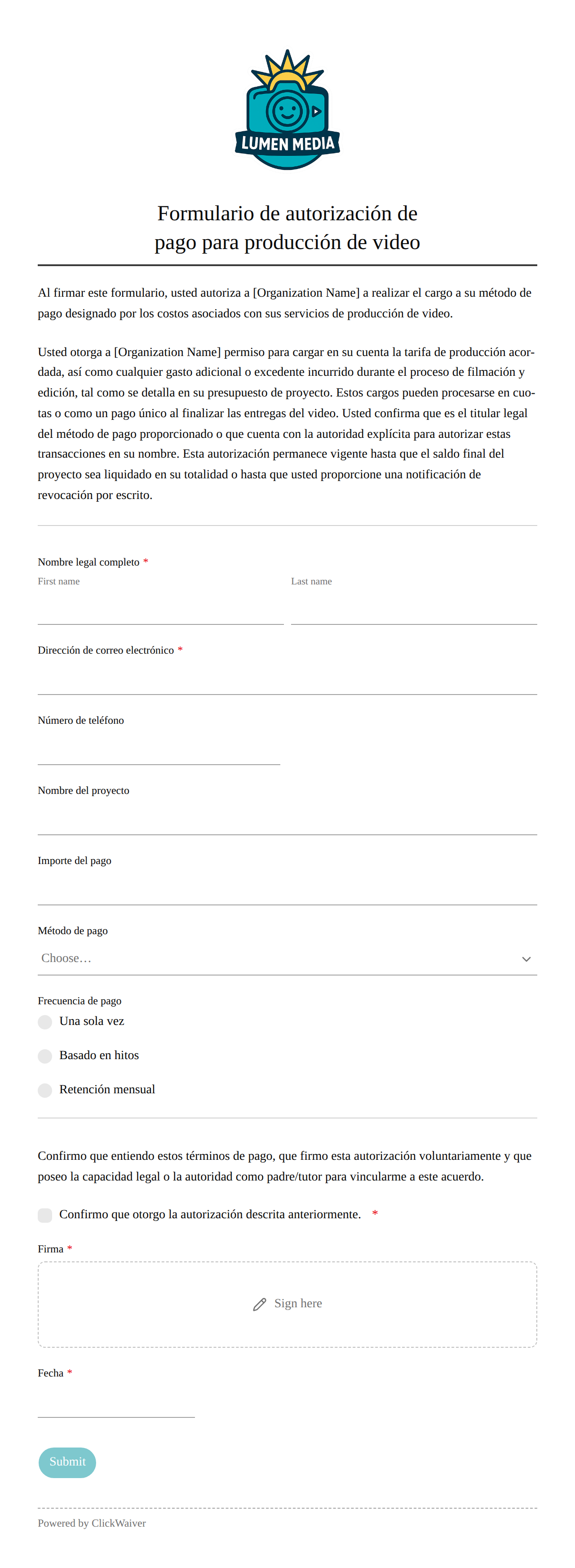This screenshot has height=1568, width=575.
Task: Click the Submit button
Action: click(67, 1462)
